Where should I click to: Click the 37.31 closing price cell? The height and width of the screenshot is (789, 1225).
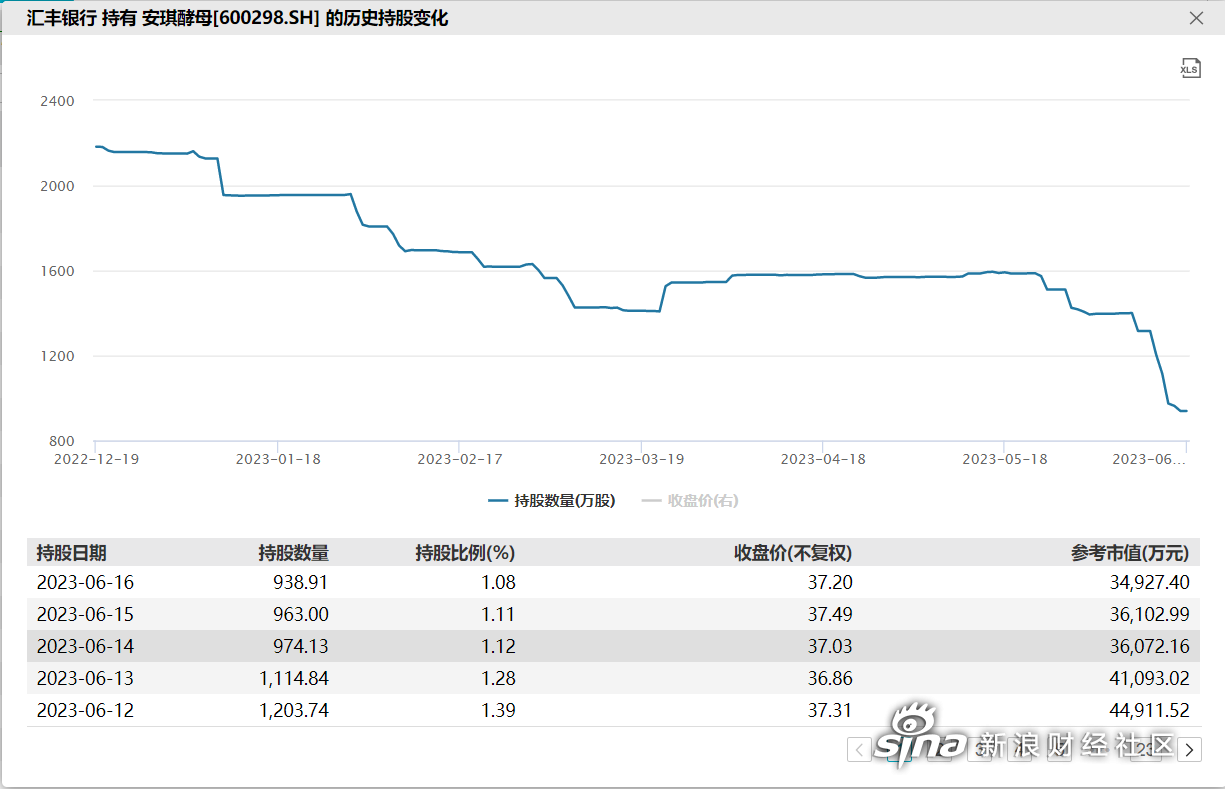tap(830, 710)
